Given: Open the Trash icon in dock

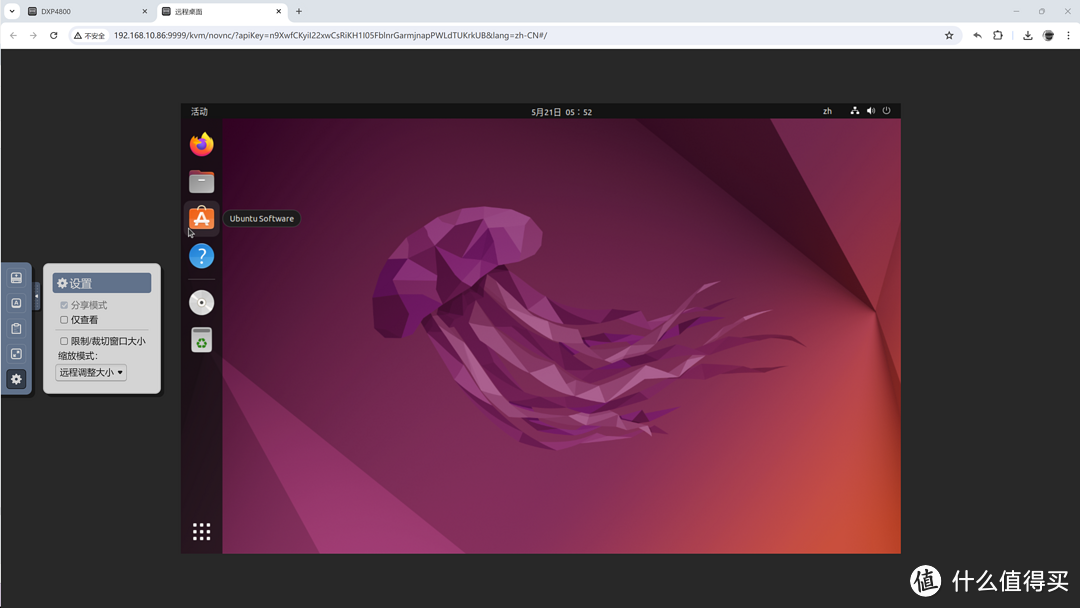Looking at the screenshot, I should [202, 340].
